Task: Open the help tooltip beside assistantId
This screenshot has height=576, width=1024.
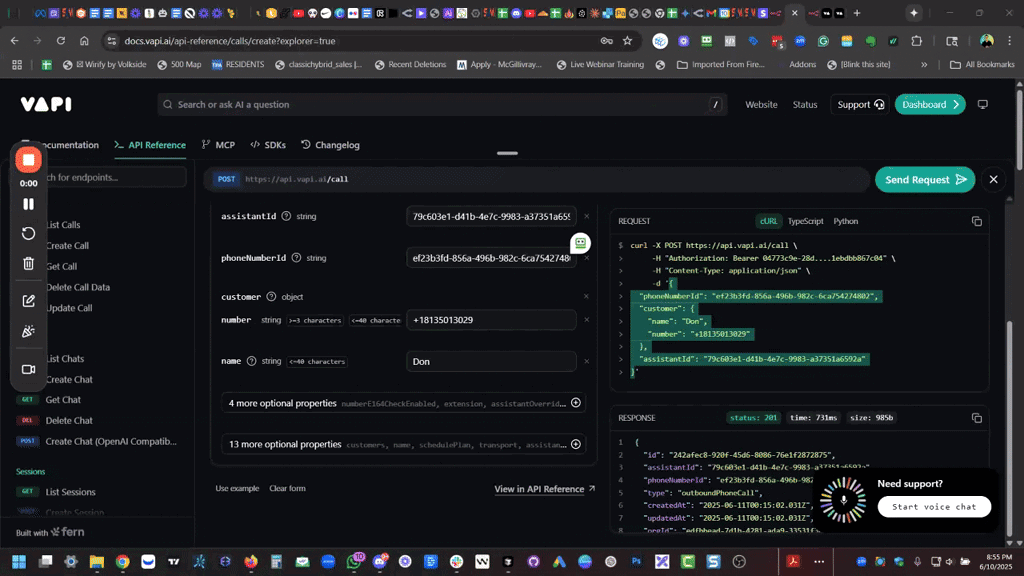Action: coord(286,216)
